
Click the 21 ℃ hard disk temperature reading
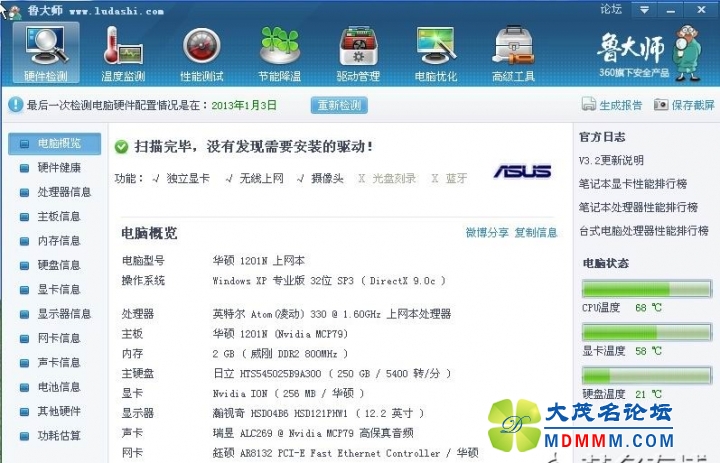click(x=648, y=394)
